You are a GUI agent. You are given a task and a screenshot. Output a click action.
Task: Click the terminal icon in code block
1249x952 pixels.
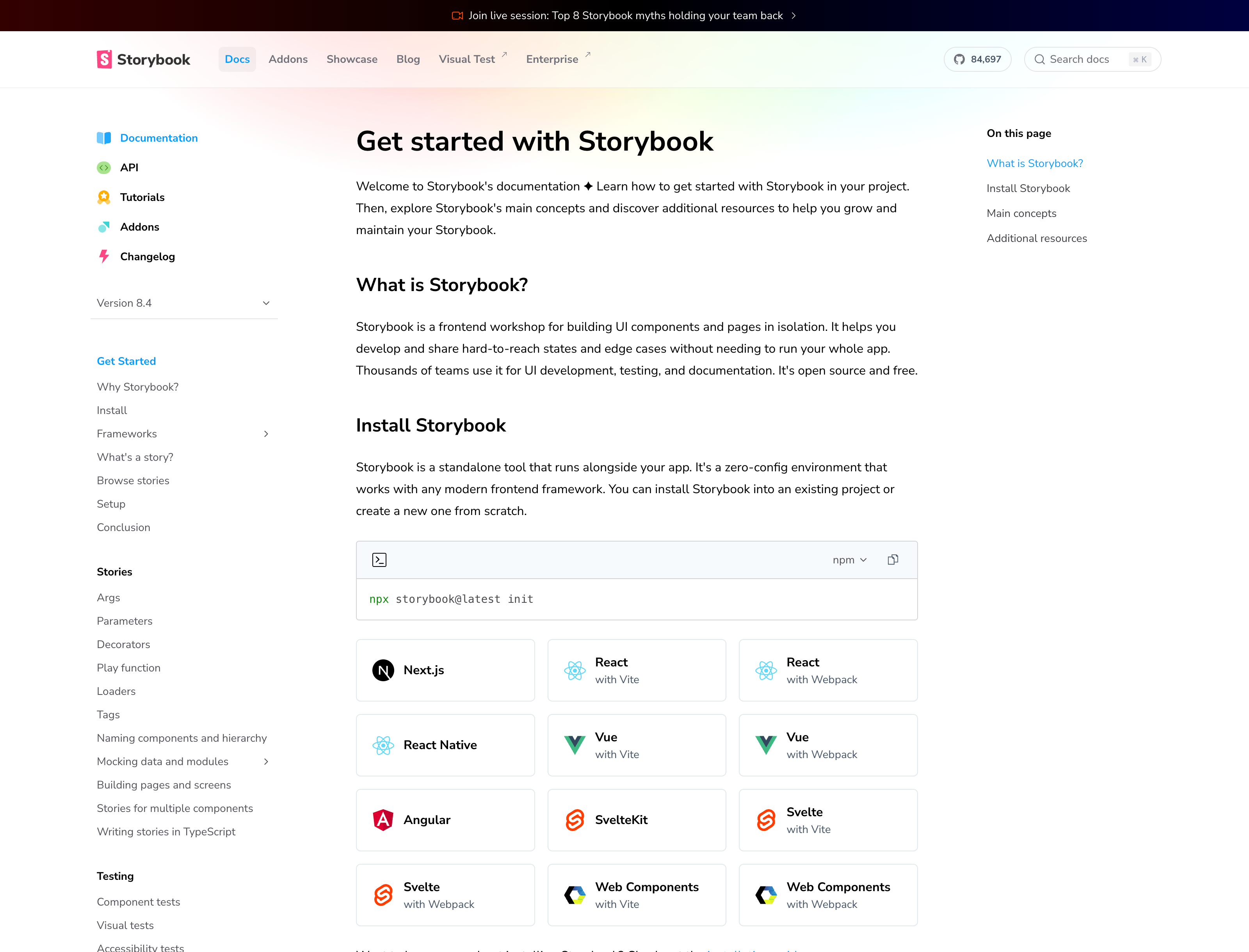click(x=379, y=560)
